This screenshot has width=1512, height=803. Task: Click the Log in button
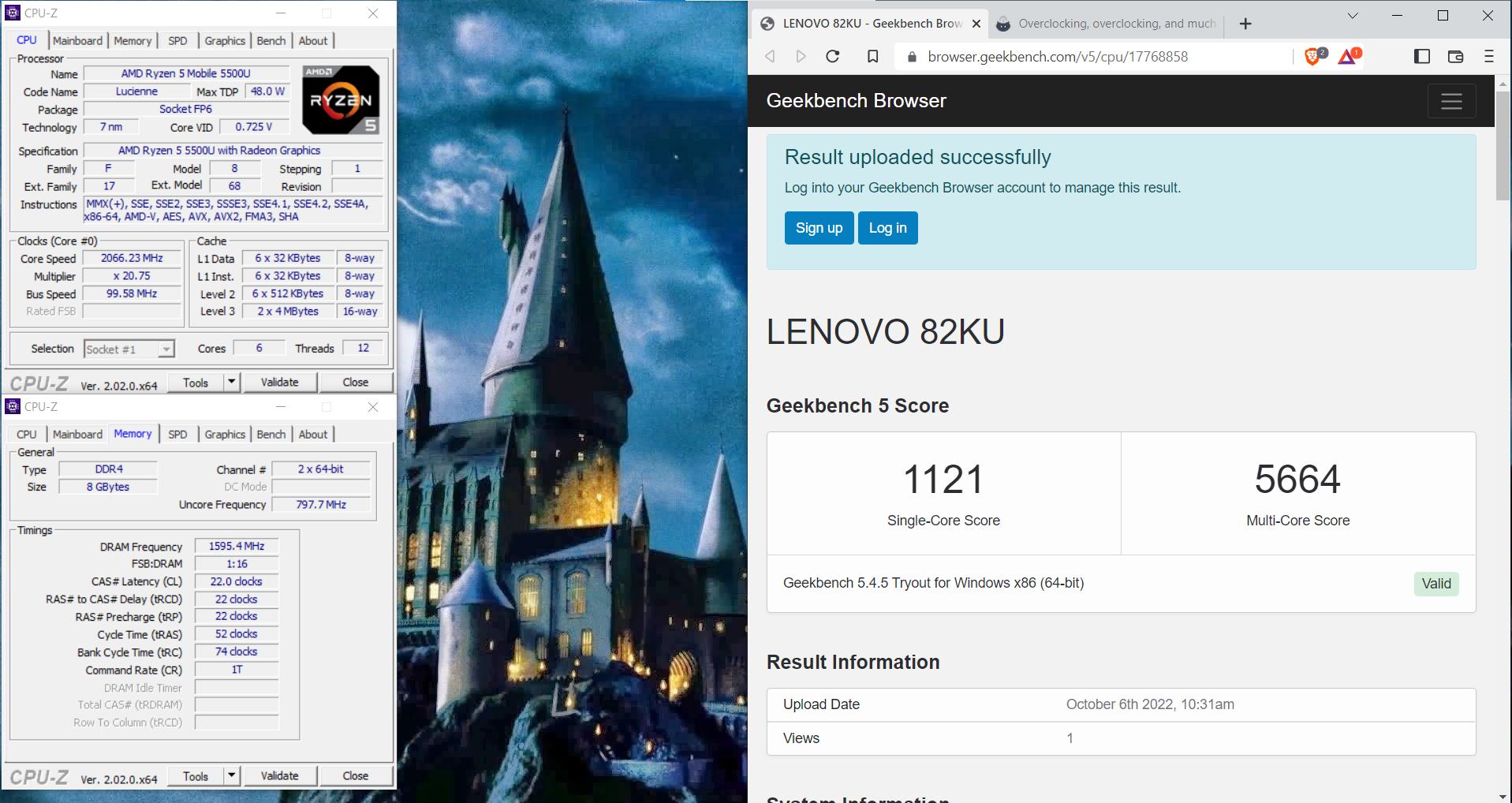coord(887,228)
